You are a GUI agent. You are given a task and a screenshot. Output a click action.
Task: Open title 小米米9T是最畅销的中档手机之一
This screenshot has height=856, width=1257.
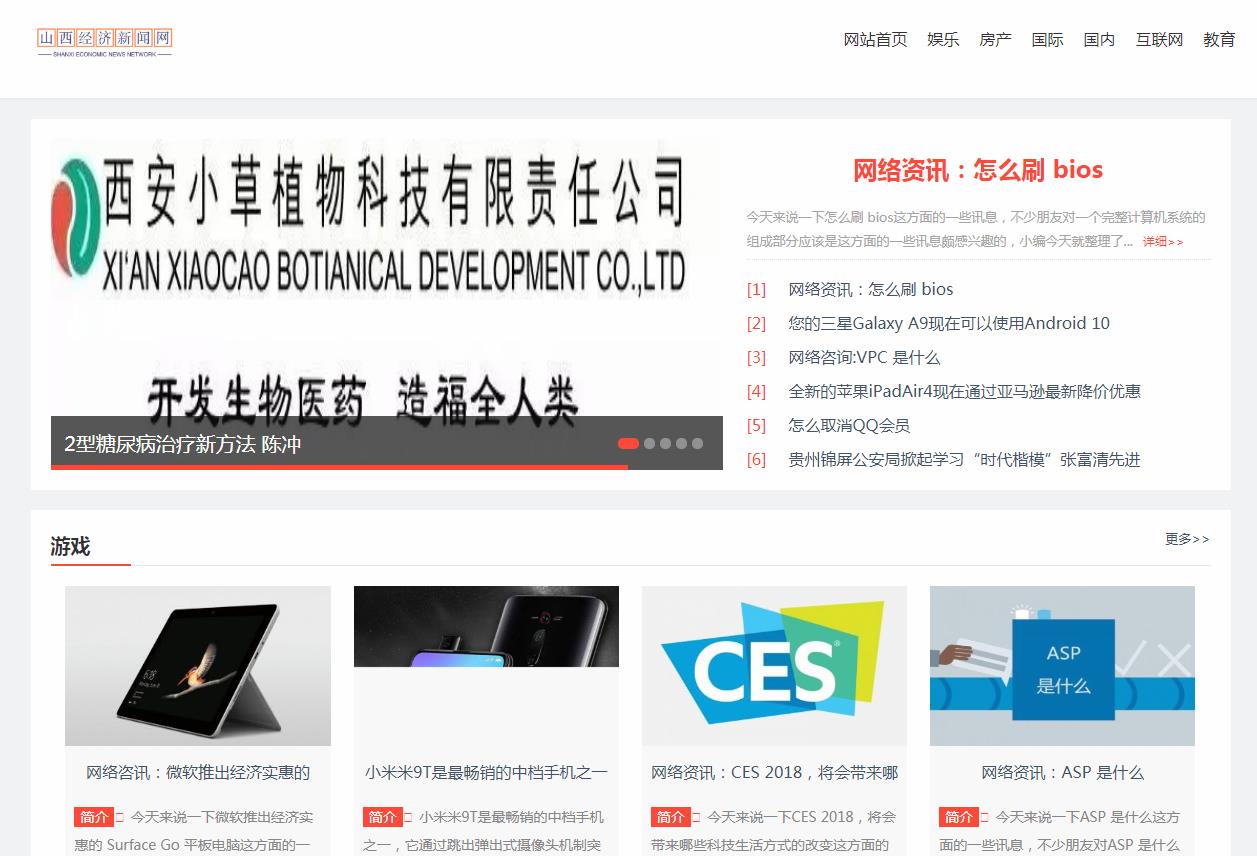pos(486,772)
